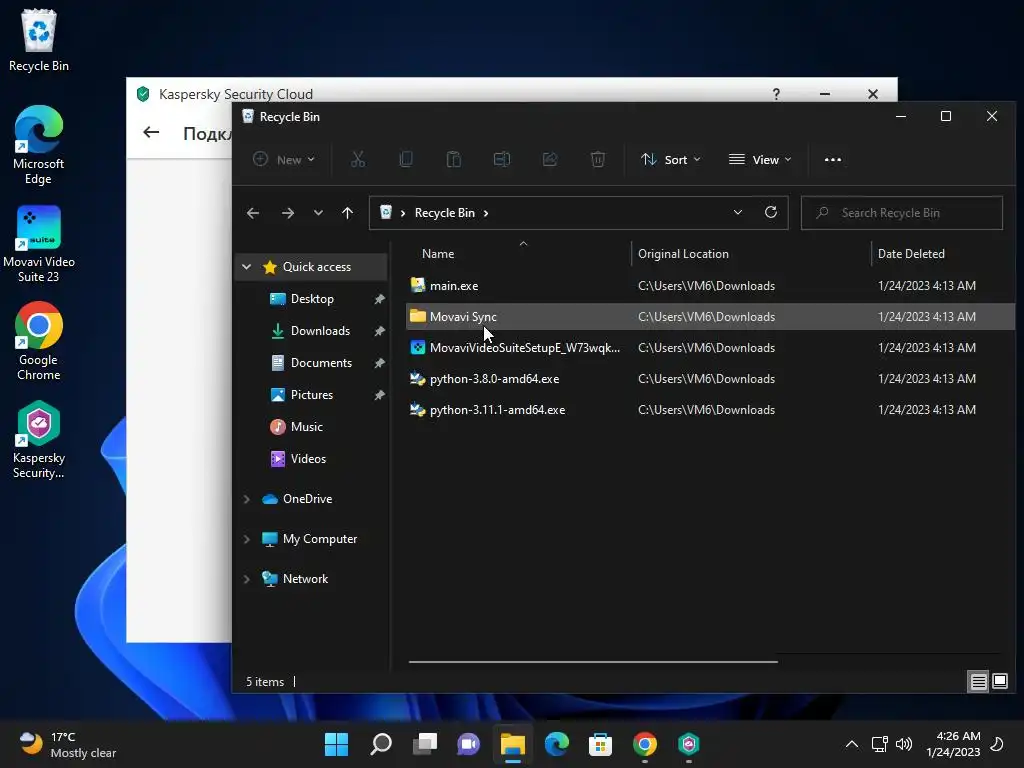Select the Microsoft Edge desktop shortcut
1024x768 pixels.
click(39, 145)
